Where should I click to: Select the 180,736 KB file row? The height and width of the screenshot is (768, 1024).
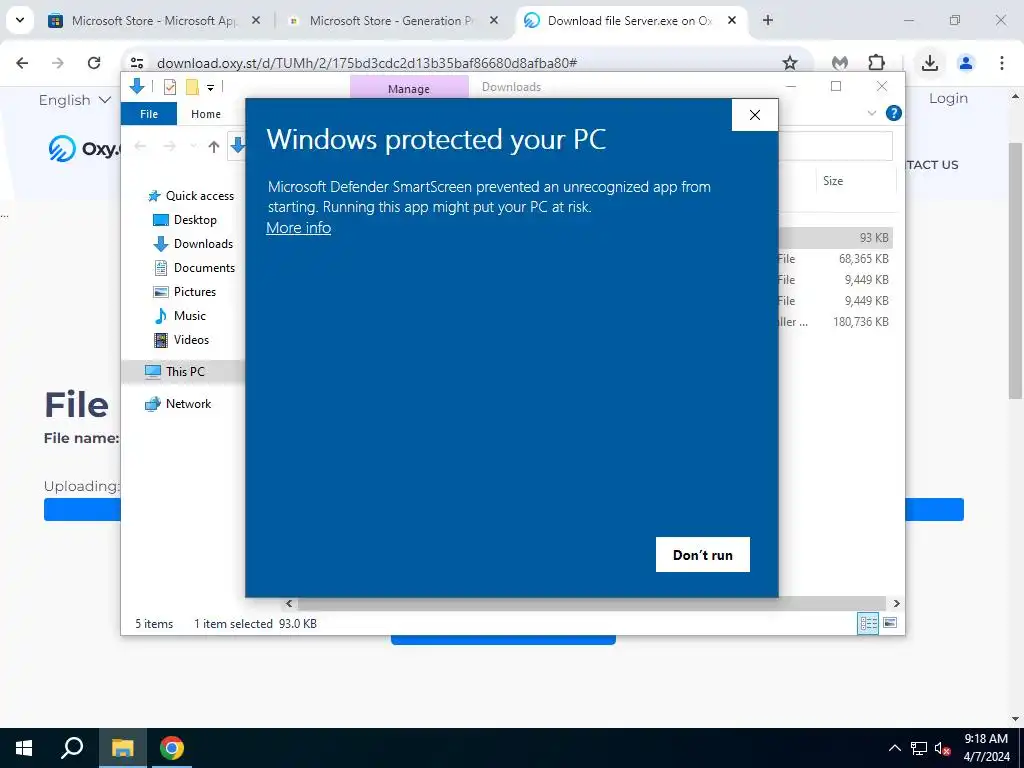point(836,321)
